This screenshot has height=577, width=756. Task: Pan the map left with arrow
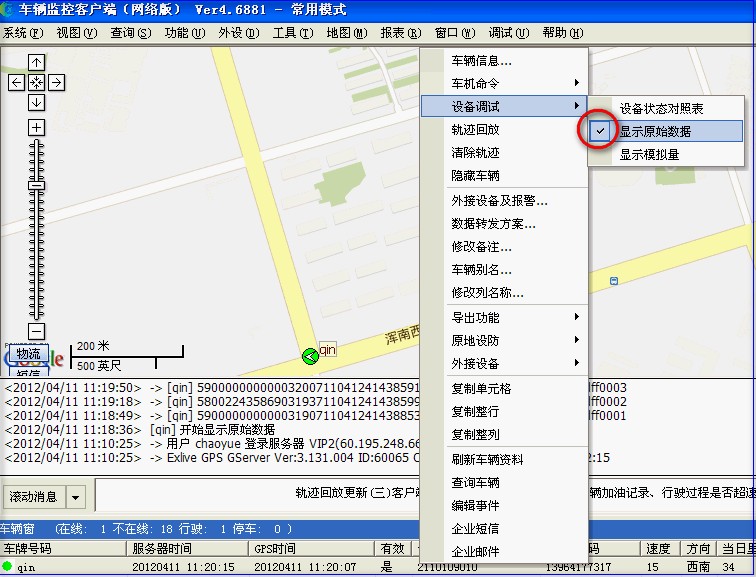17,82
